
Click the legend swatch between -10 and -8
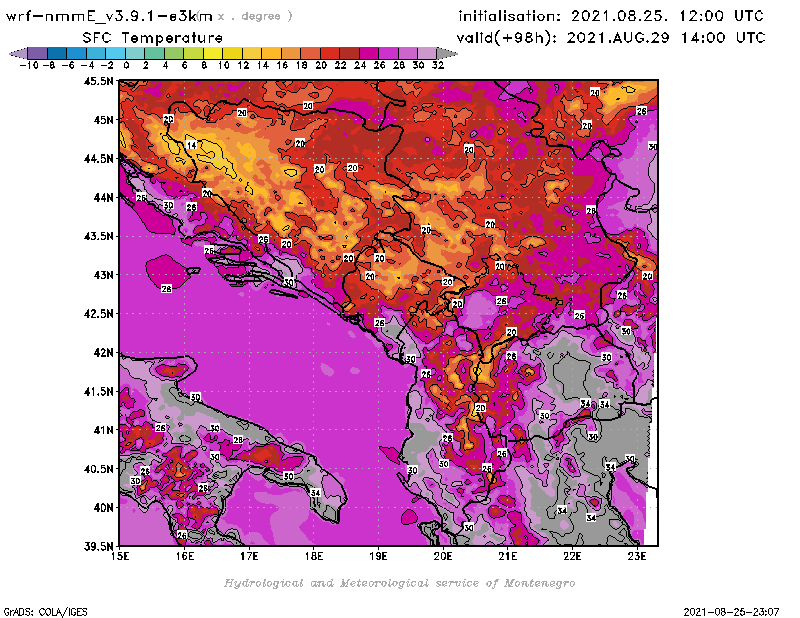[x=37, y=53]
